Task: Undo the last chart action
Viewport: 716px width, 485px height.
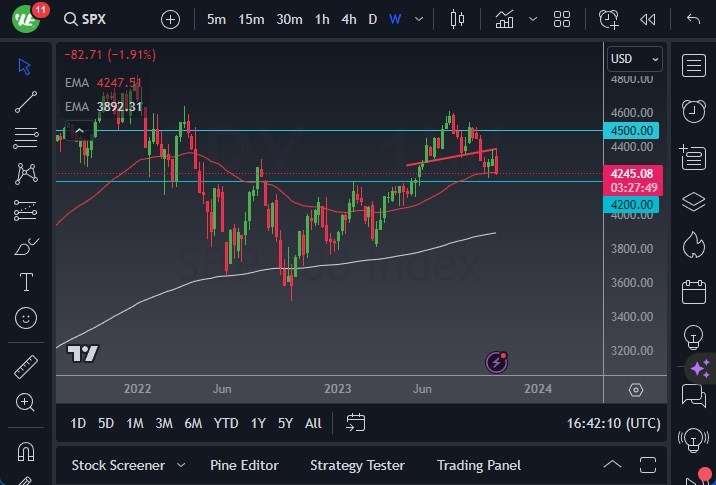Action: (693, 19)
